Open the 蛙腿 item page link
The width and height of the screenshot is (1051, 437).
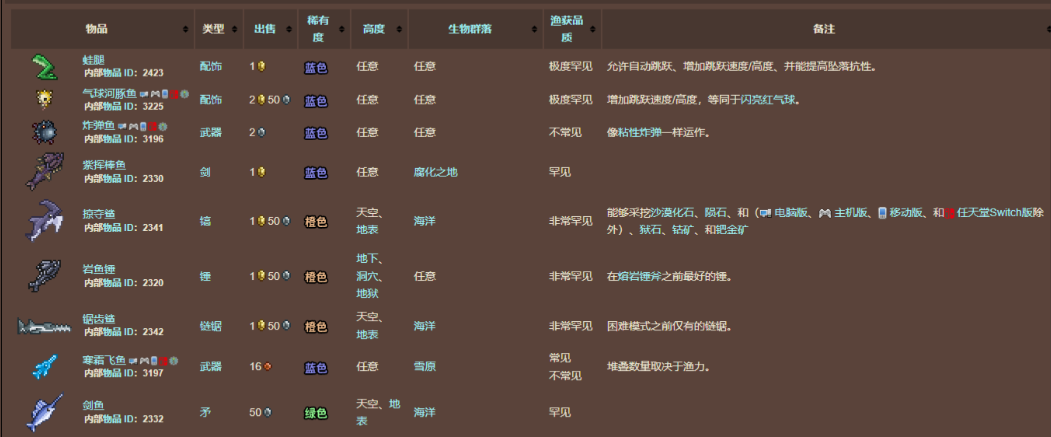tap(94, 60)
